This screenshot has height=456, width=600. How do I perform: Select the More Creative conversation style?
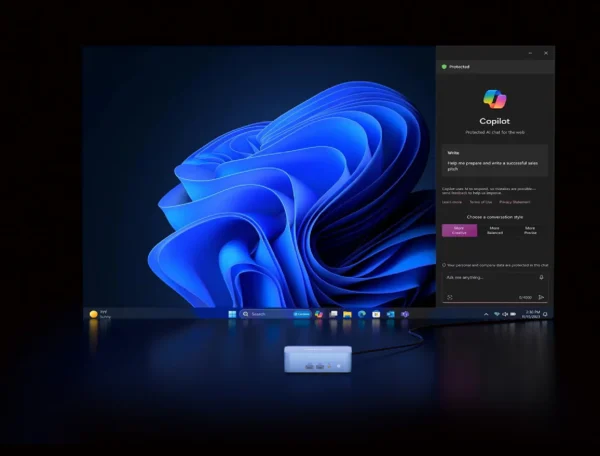click(x=459, y=230)
